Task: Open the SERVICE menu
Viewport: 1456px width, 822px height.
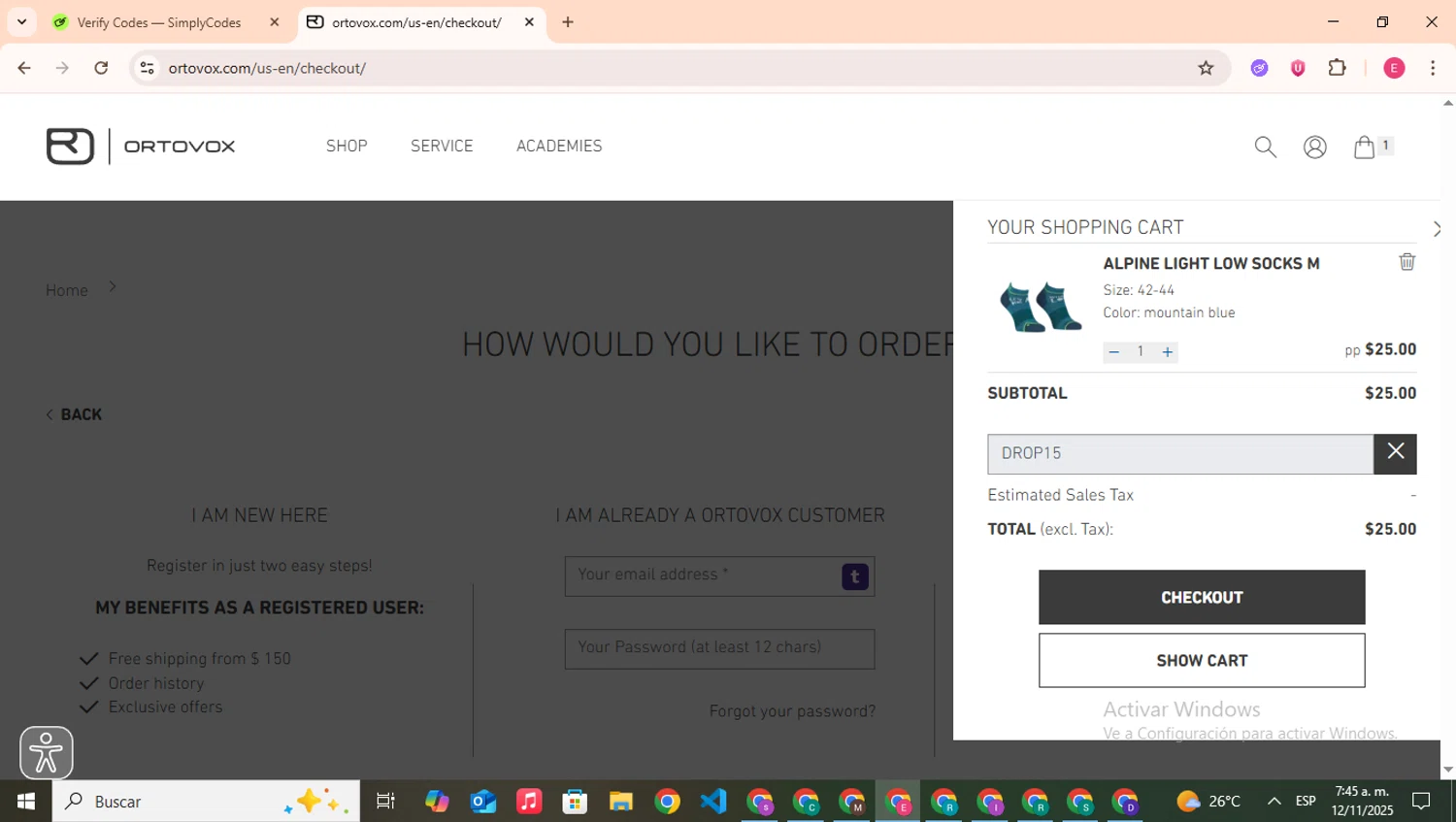Action: (x=442, y=147)
